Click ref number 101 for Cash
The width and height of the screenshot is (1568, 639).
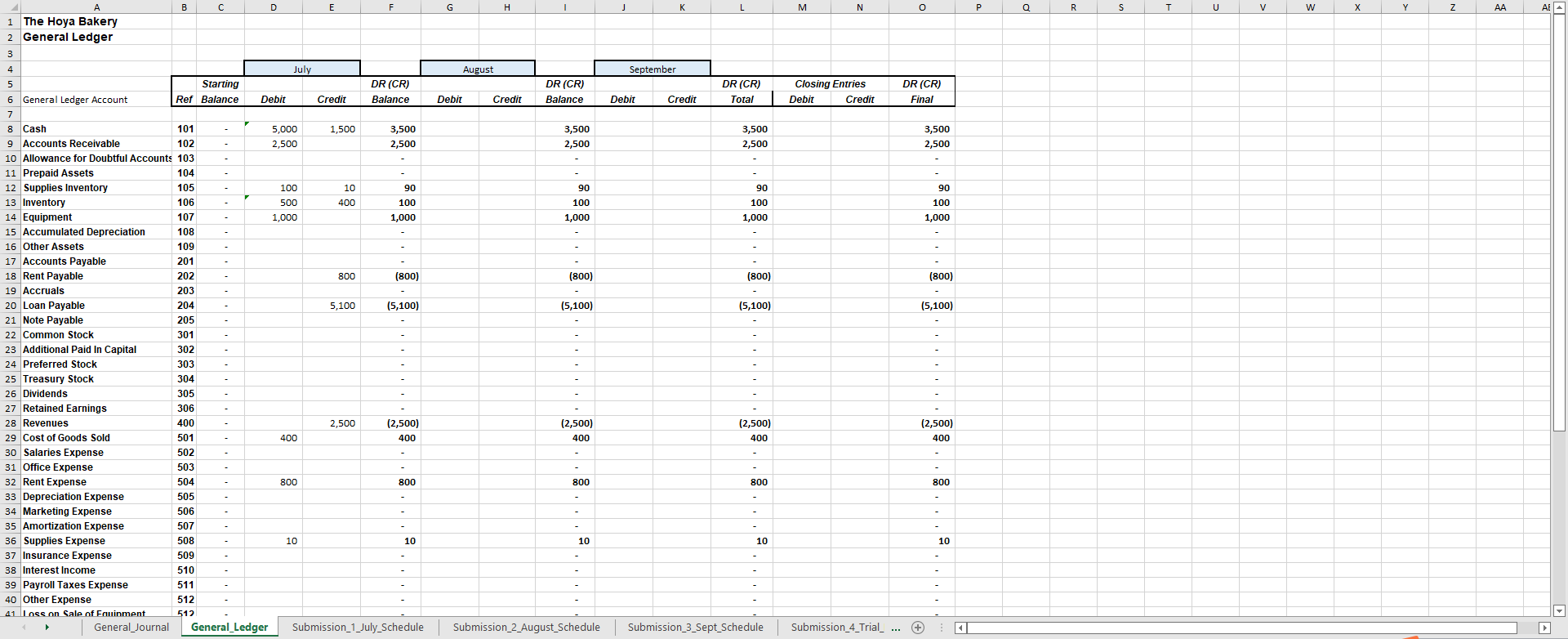click(185, 129)
